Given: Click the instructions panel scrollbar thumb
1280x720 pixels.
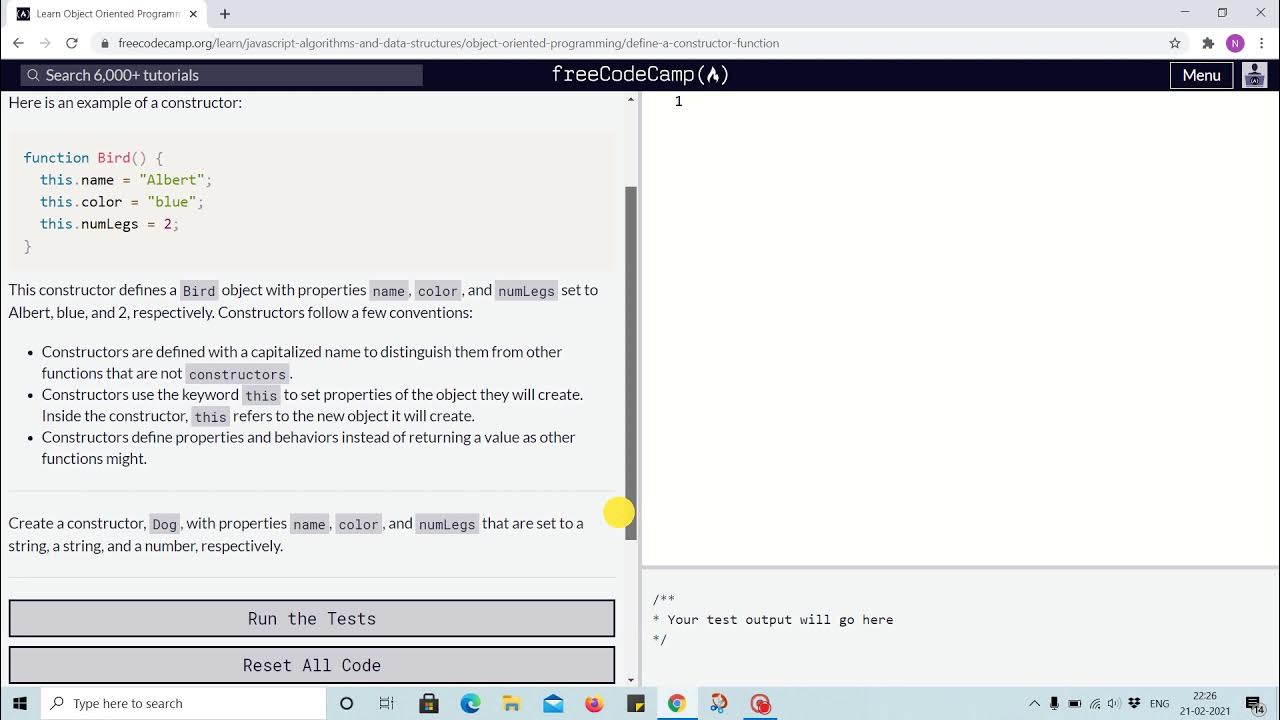Looking at the screenshot, I should point(631,362).
